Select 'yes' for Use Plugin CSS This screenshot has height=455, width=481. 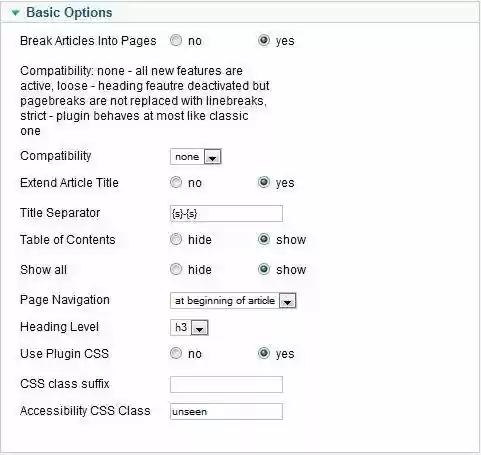pos(264,353)
